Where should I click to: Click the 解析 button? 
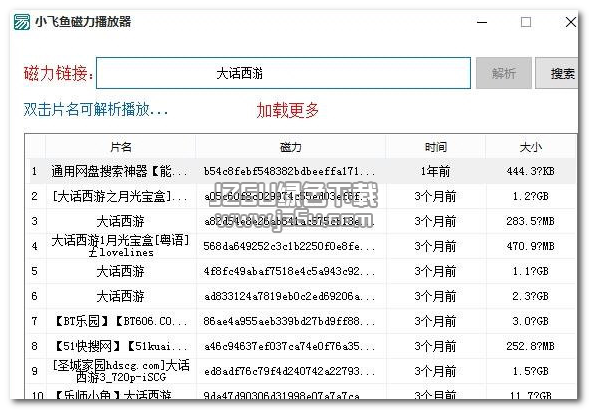(504, 73)
